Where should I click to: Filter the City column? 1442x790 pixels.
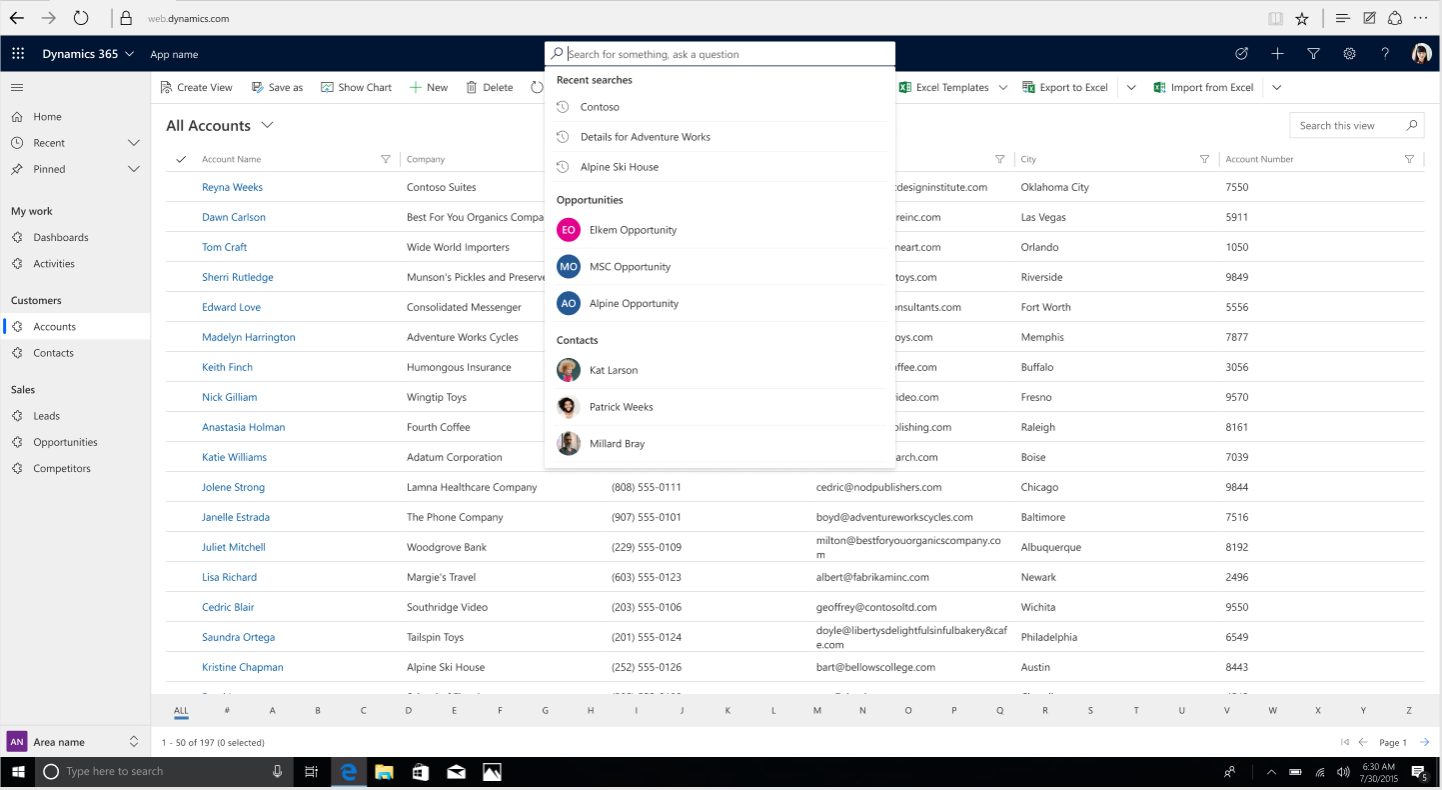pyautogui.click(x=1205, y=159)
